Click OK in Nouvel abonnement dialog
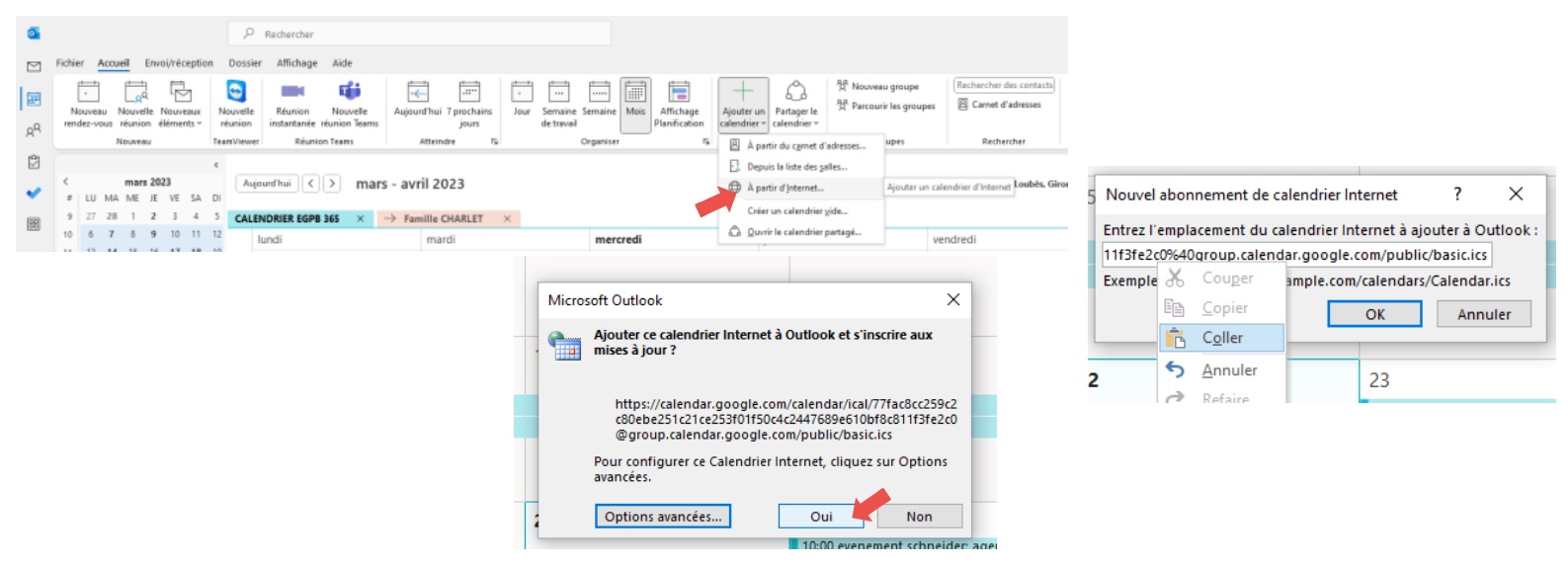1568x566 pixels. [x=1374, y=314]
